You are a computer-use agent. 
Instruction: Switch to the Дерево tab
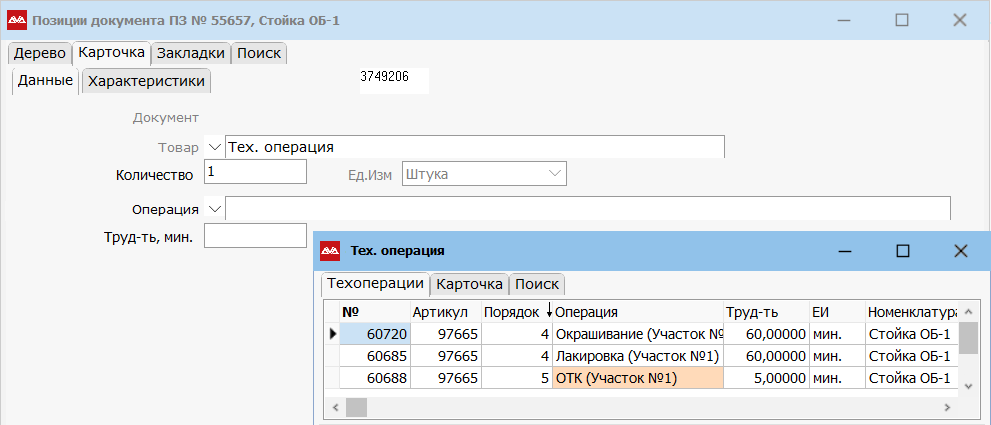point(39,53)
